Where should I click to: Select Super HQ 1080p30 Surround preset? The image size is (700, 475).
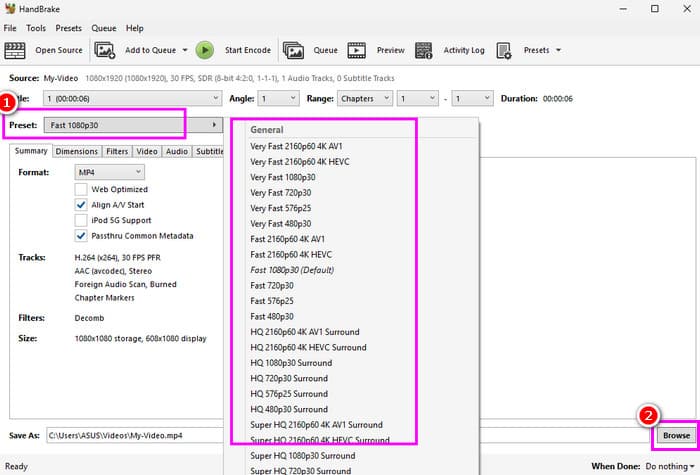click(303, 456)
